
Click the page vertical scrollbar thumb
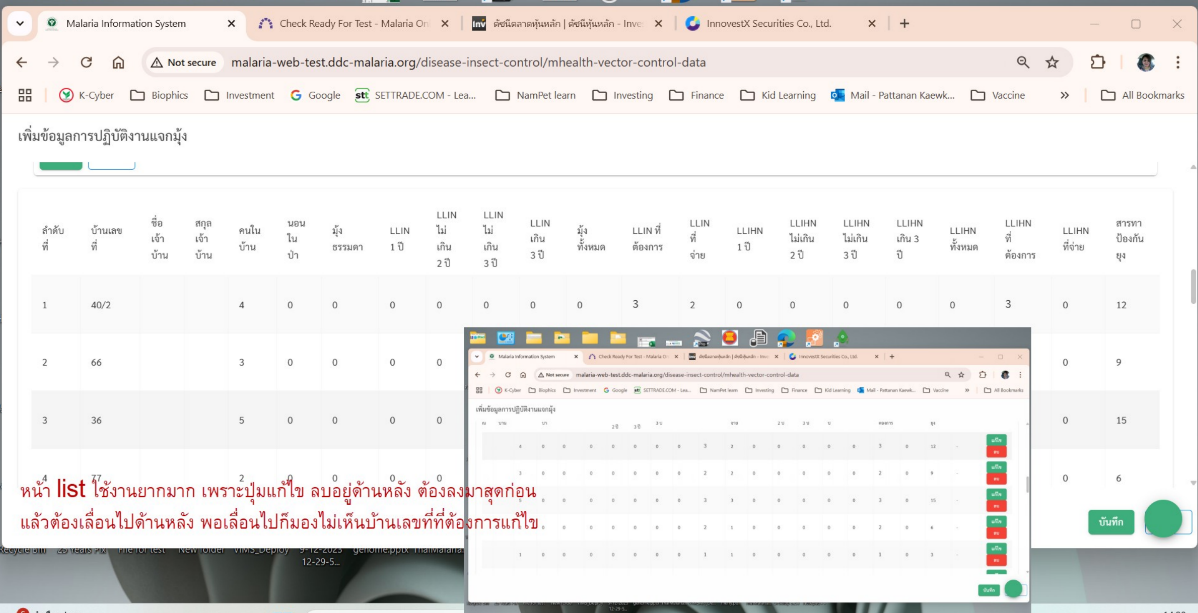(1192, 286)
